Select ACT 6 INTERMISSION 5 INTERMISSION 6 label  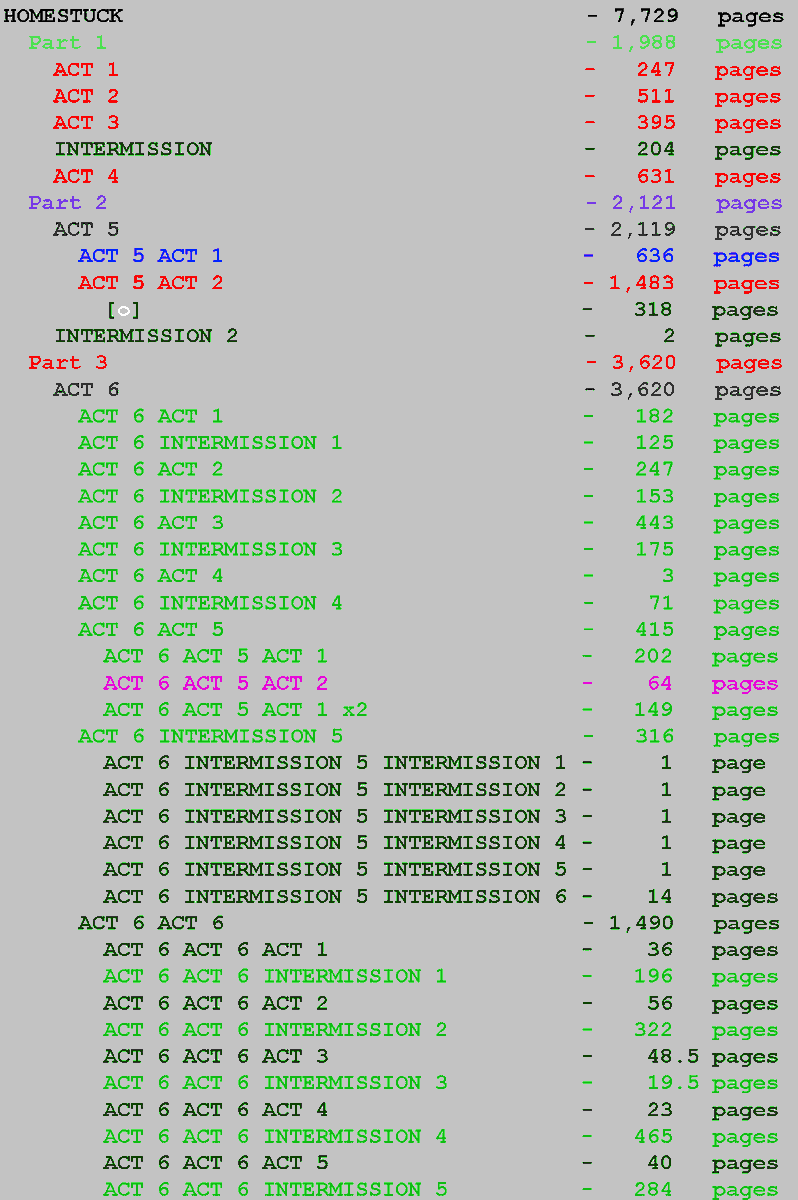pos(334,896)
